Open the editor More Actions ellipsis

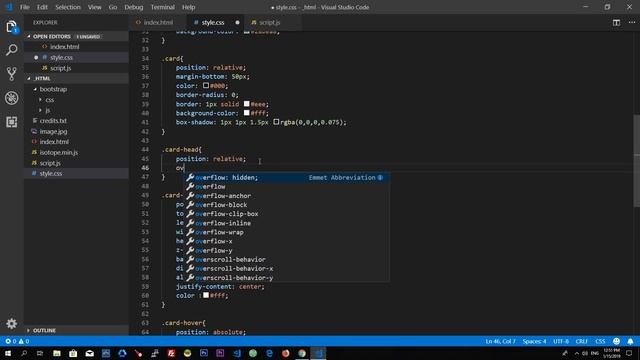click(x=632, y=22)
